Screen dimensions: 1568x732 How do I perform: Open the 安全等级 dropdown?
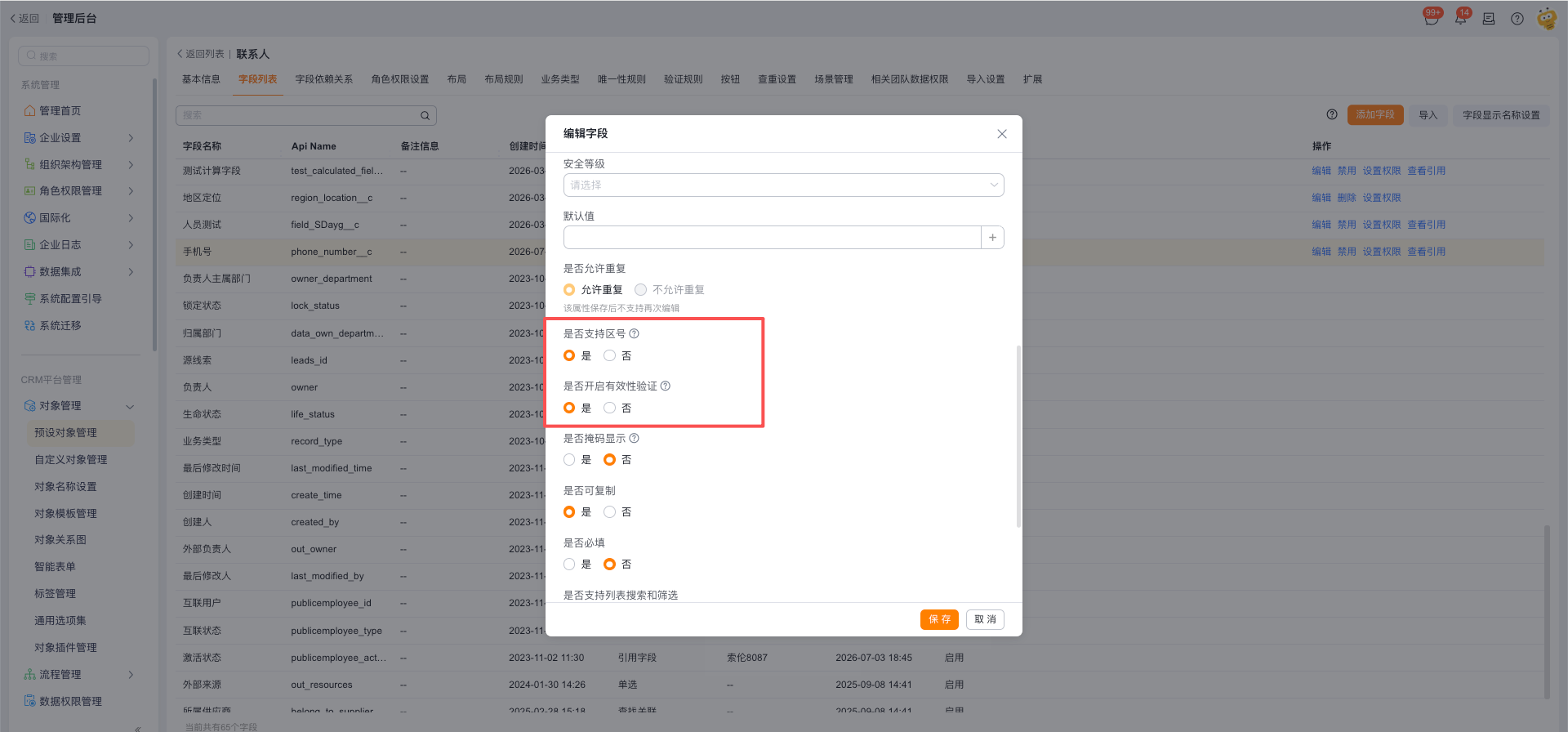coord(783,185)
